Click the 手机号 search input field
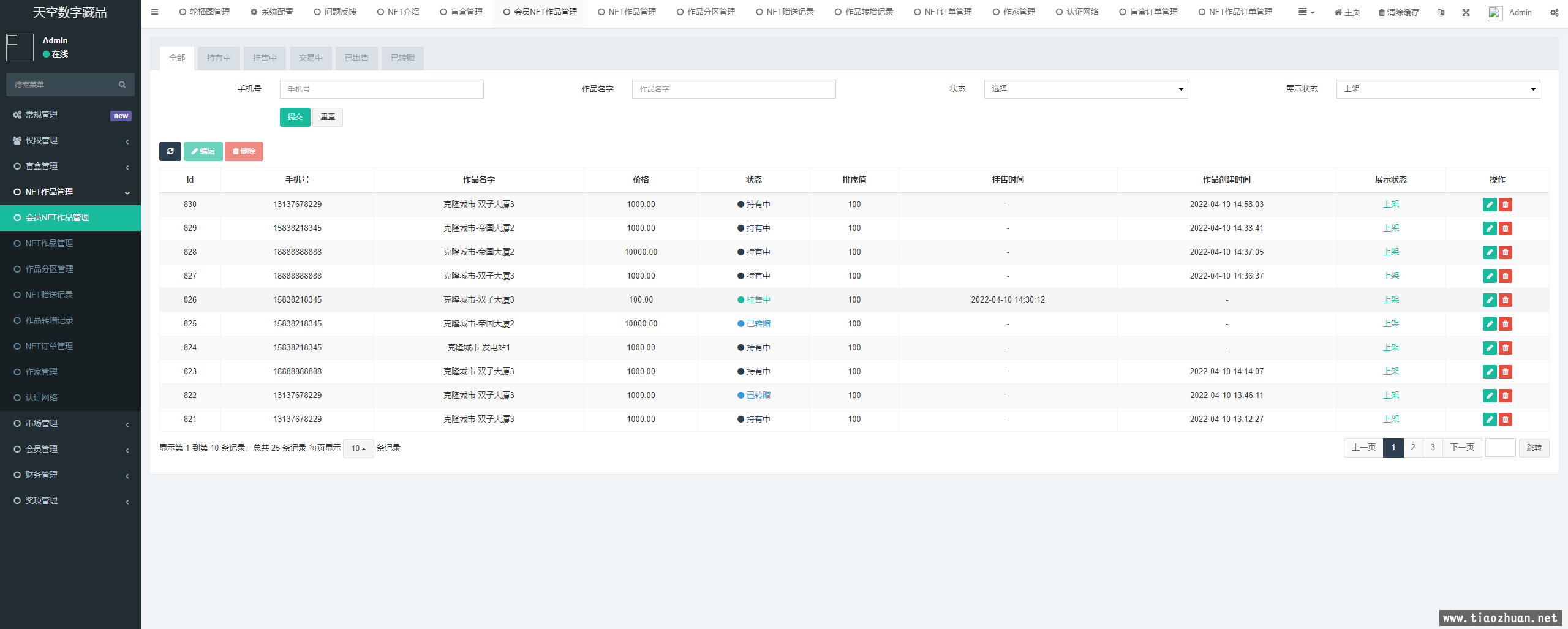 (x=382, y=89)
